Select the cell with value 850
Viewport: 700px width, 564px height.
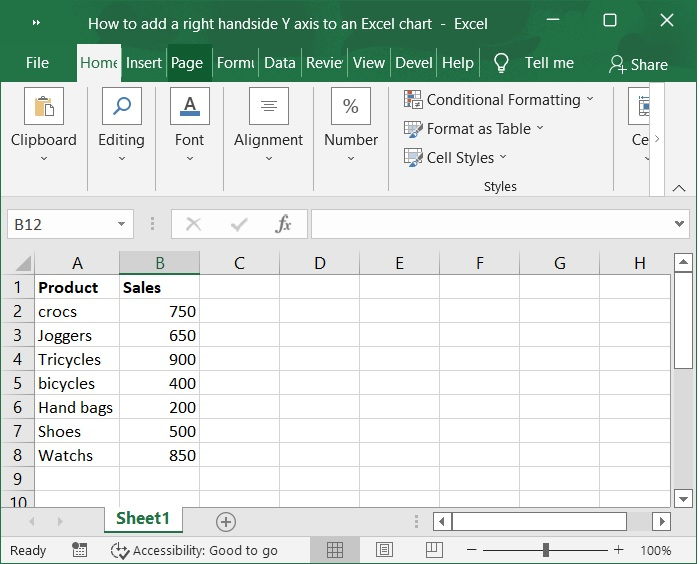[x=159, y=455]
